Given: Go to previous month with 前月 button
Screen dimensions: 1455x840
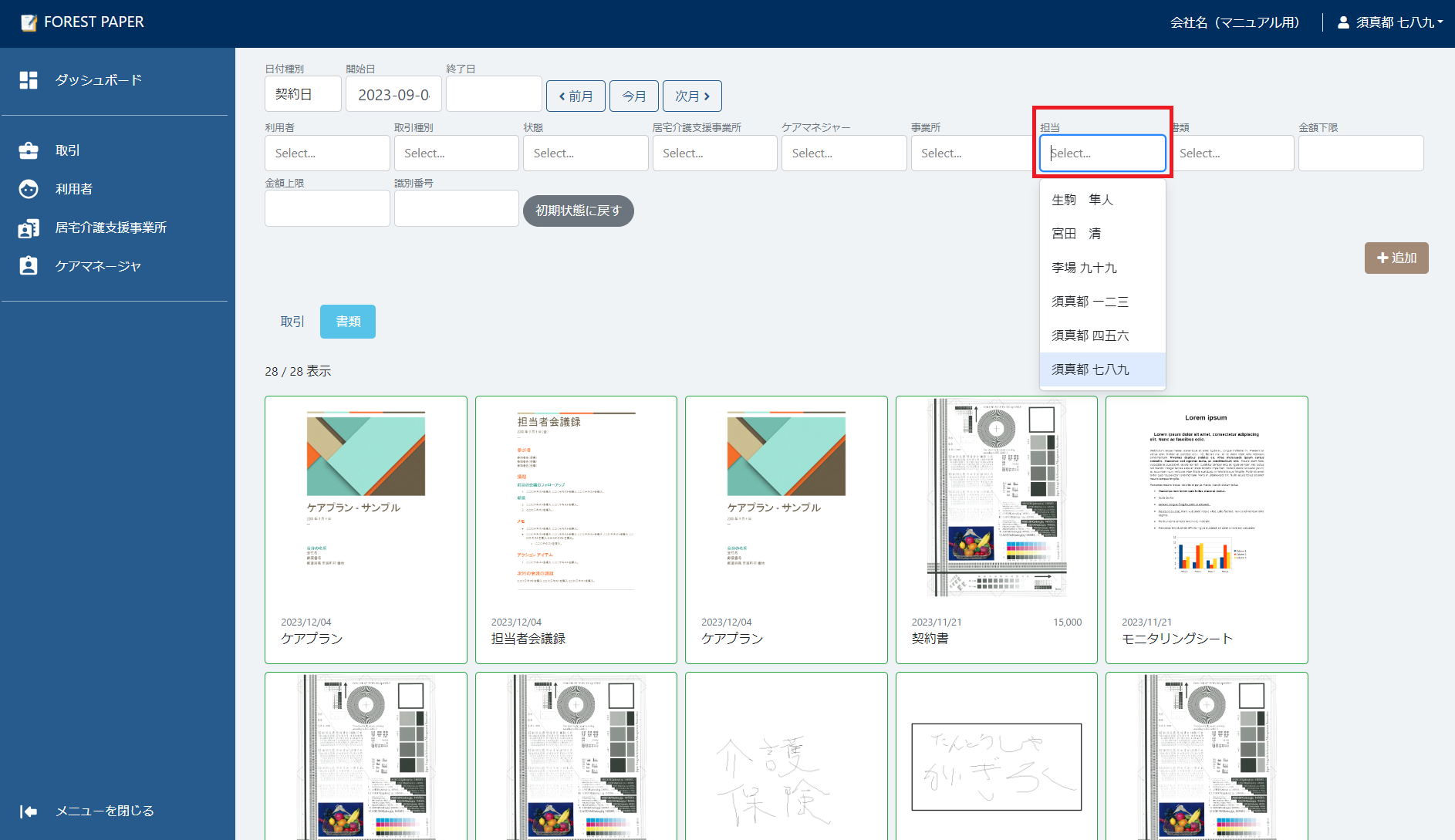Looking at the screenshot, I should [576, 96].
